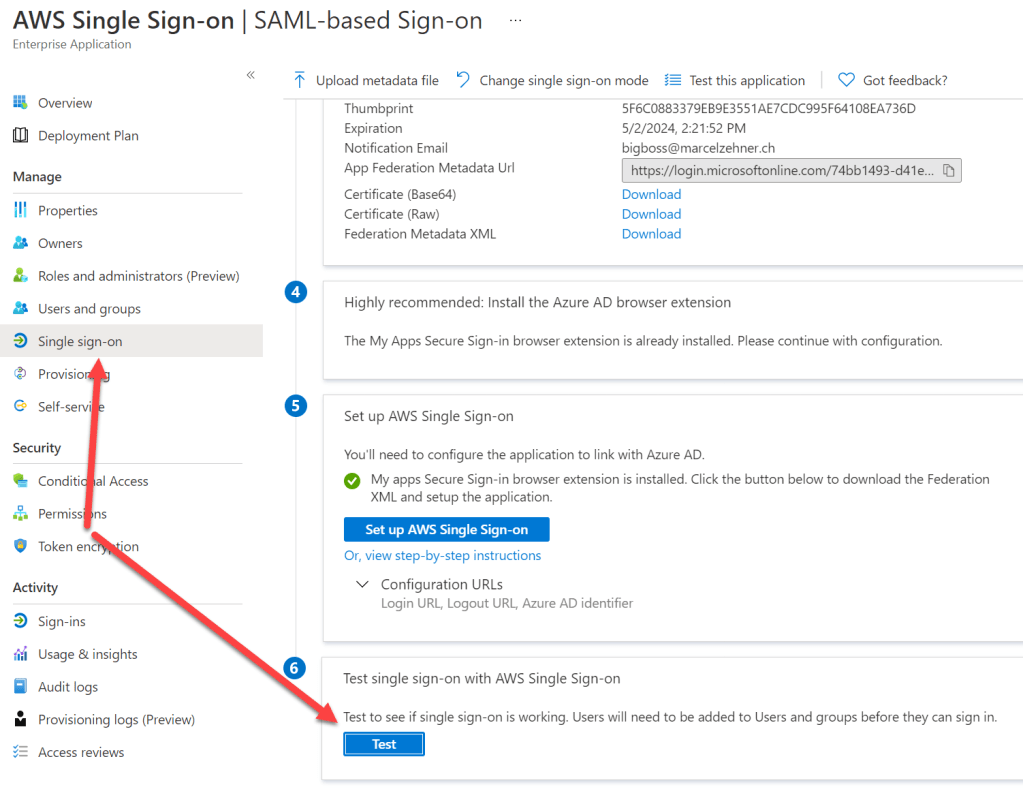Click the Token encryption shield icon

point(20,547)
